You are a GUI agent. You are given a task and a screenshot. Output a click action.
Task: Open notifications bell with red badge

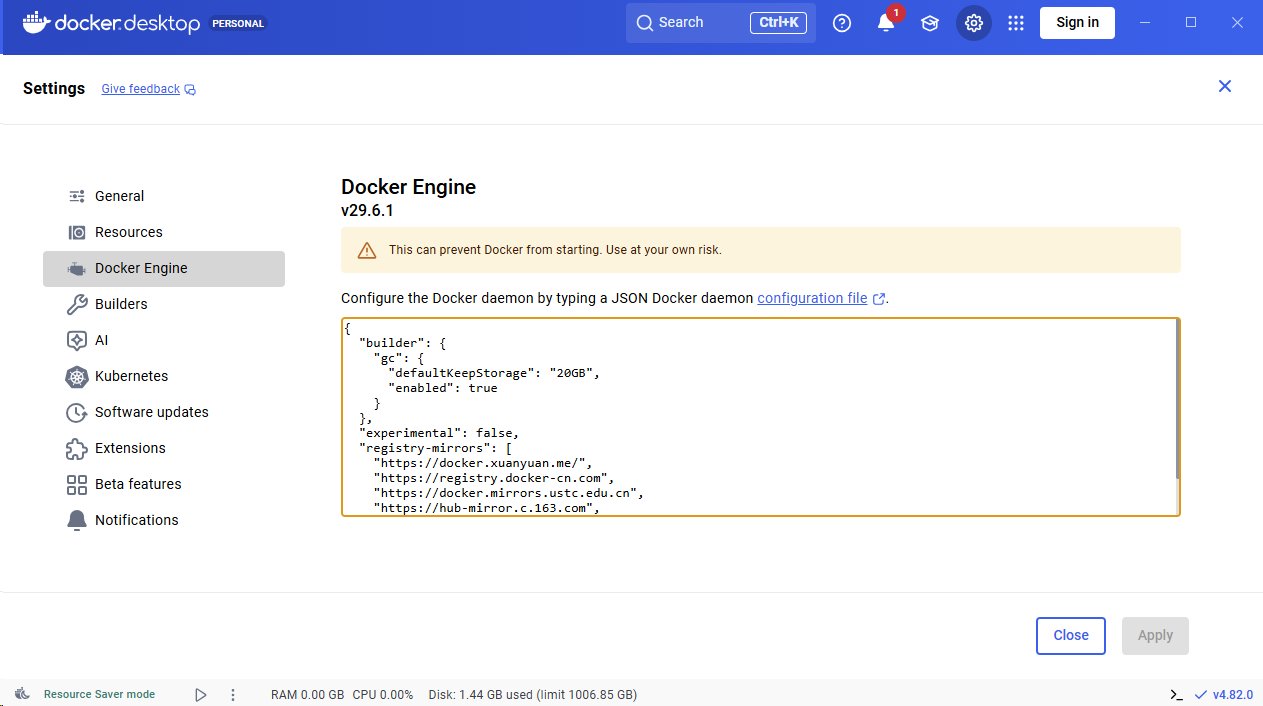tap(886, 22)
